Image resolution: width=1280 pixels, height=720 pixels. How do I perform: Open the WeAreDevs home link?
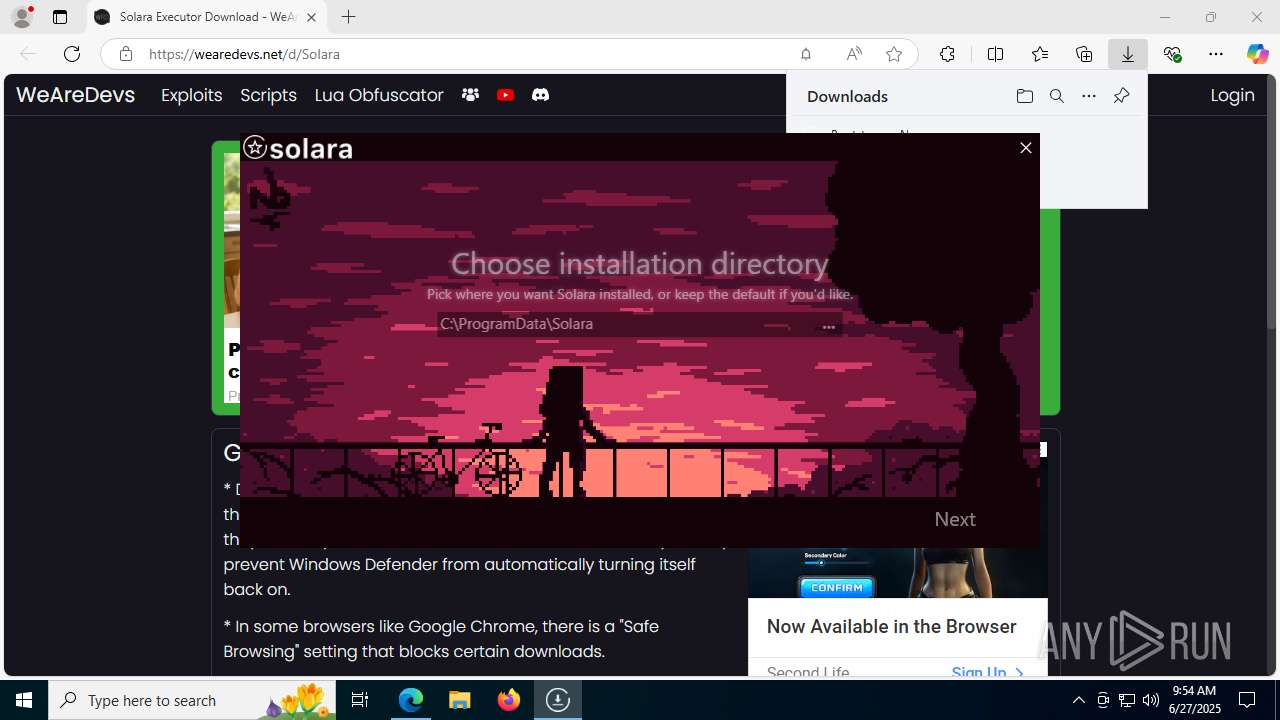coord(75,95)
